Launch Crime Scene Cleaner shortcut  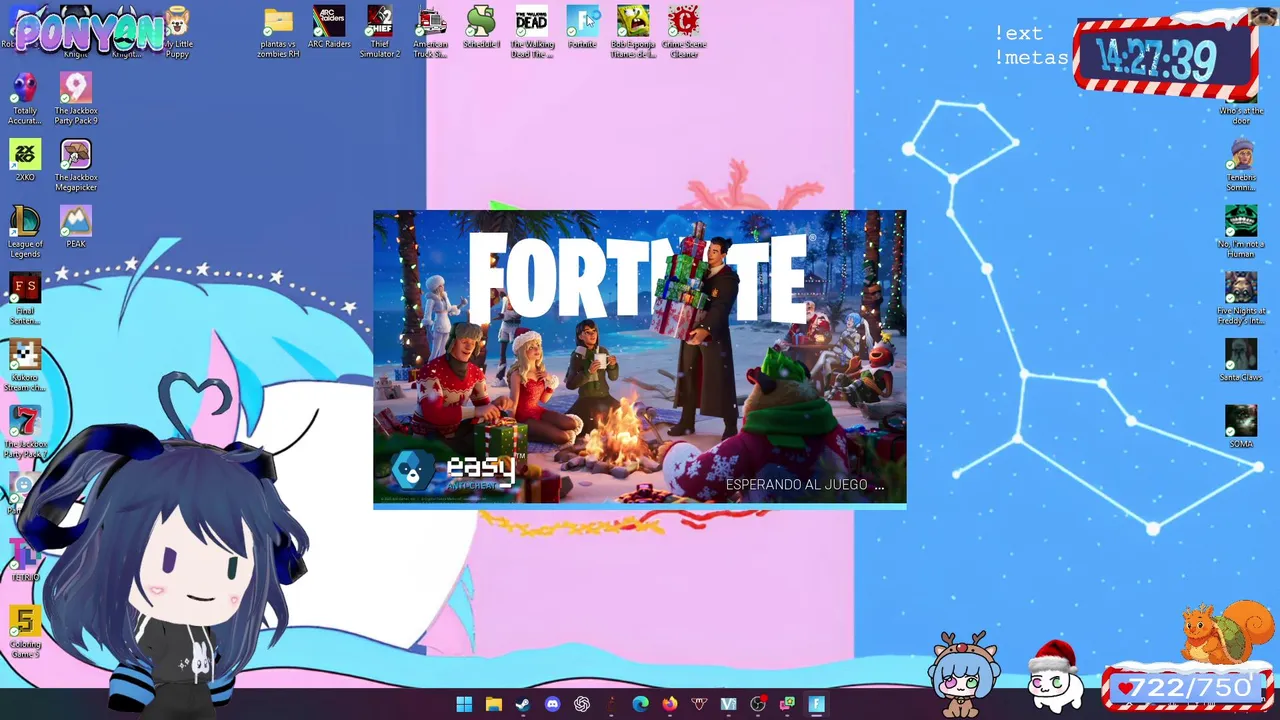[684, 32]
